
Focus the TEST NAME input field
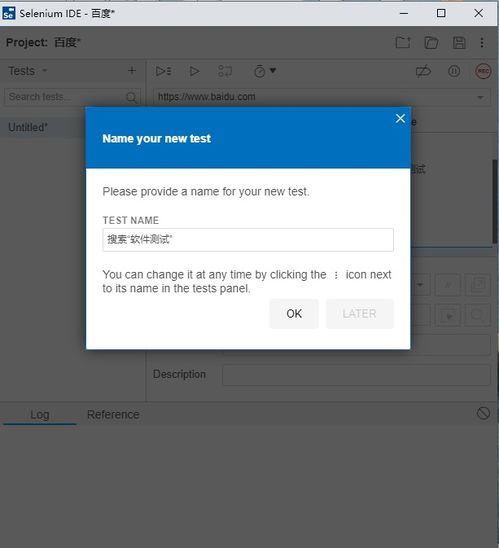[x=248, y=240]
